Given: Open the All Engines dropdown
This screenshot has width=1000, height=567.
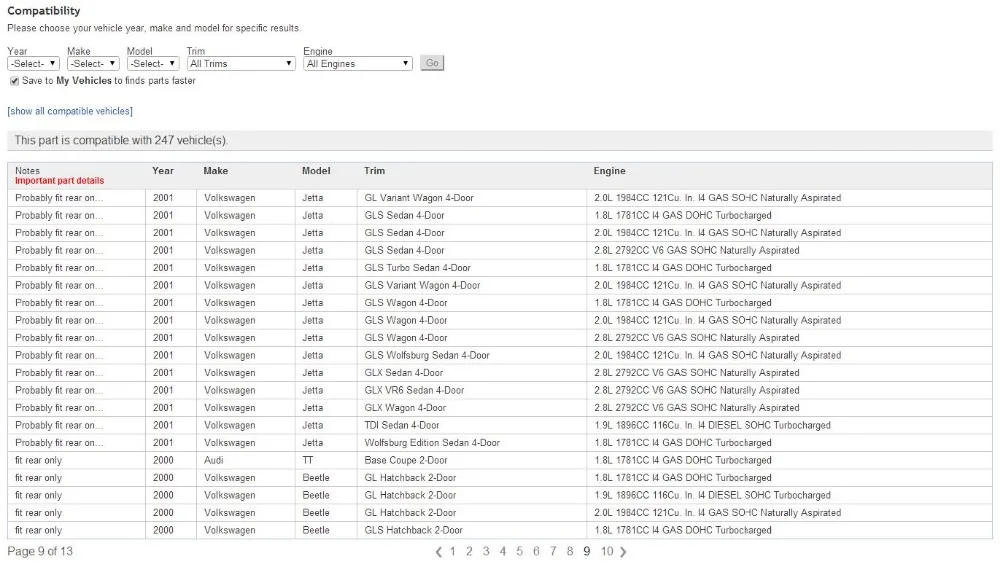Looking at the screenshot, I should (358, 64).
